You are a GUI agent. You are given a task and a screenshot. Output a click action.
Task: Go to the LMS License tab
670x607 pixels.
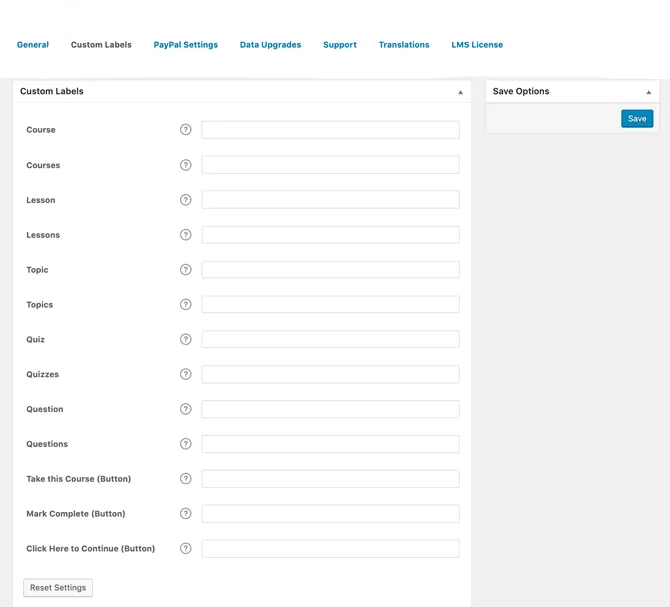(x=477, y=45)
